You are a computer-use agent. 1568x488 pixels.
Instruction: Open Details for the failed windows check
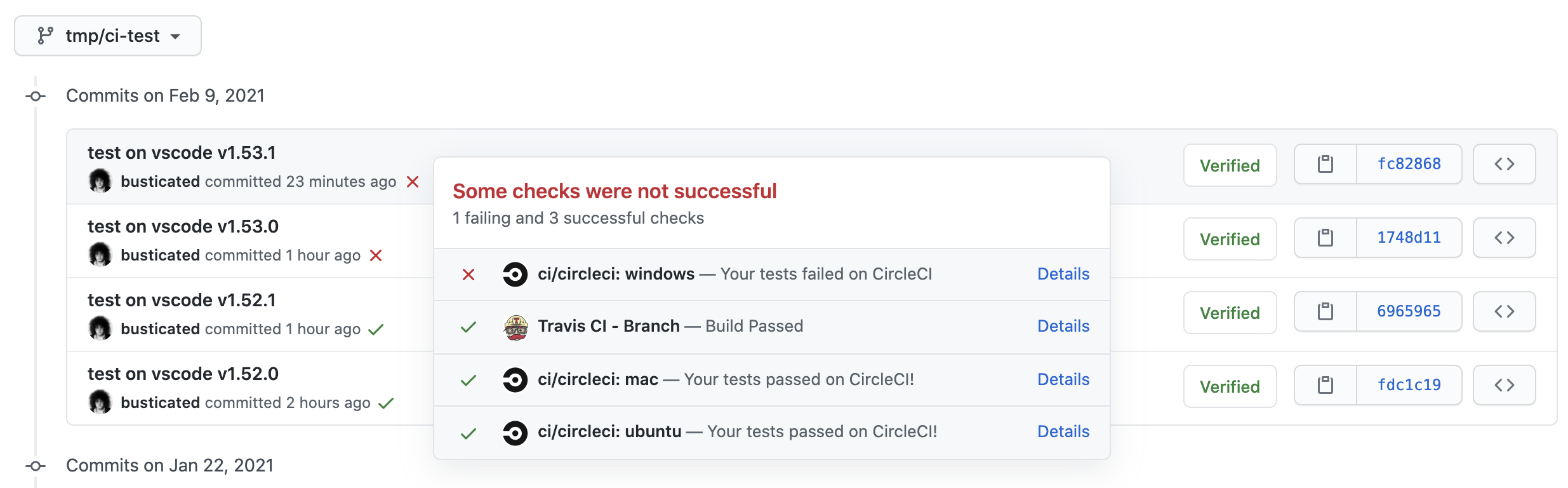pyautogui.click(x=1063, y=274)
